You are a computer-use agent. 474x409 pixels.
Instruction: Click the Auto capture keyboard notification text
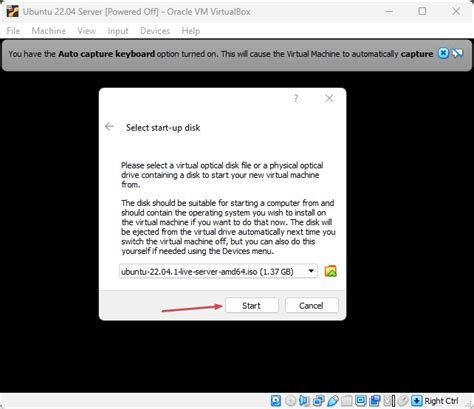click(x=107, y=54)
